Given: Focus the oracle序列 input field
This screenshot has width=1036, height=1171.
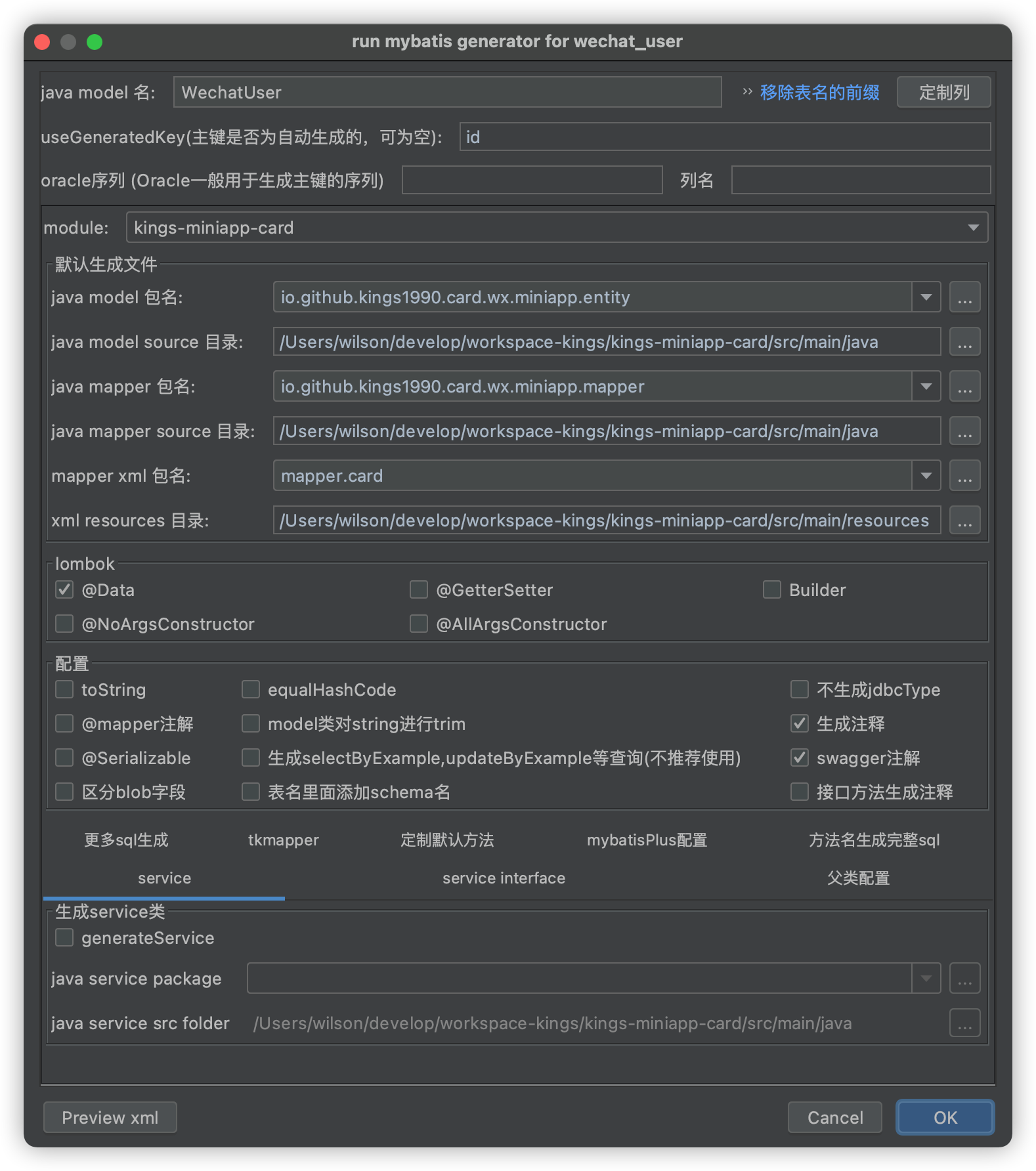Looking at the screenshot, I should [532, 180].
